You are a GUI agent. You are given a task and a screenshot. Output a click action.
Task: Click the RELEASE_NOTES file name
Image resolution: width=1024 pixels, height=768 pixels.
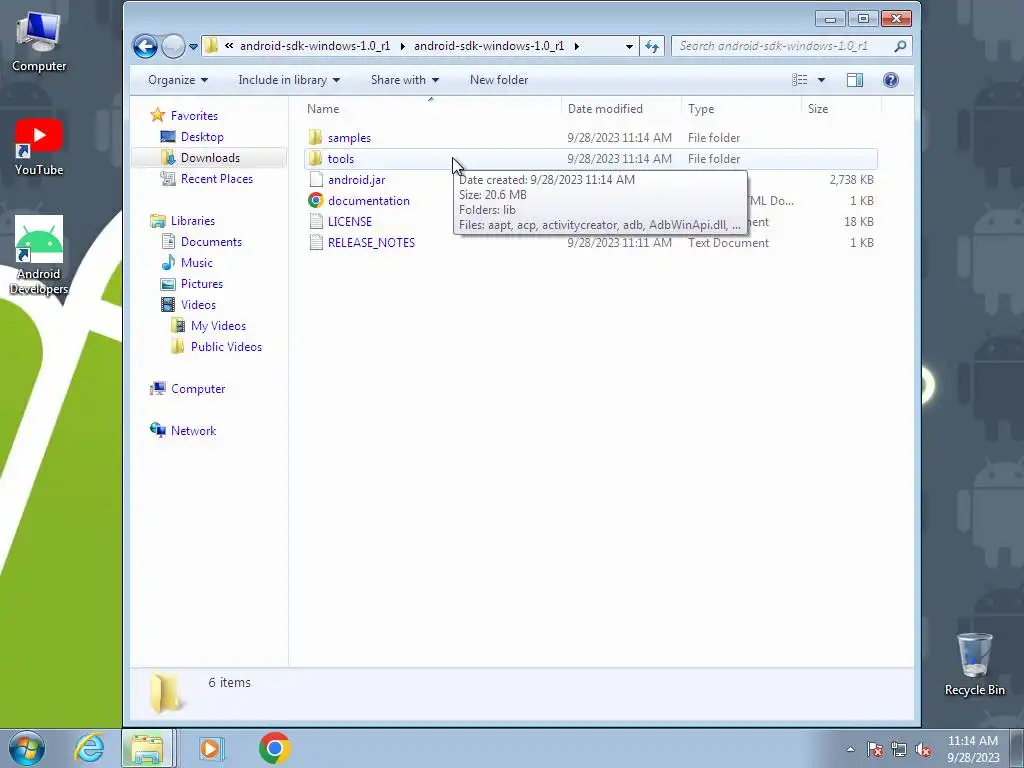[372, 242]
